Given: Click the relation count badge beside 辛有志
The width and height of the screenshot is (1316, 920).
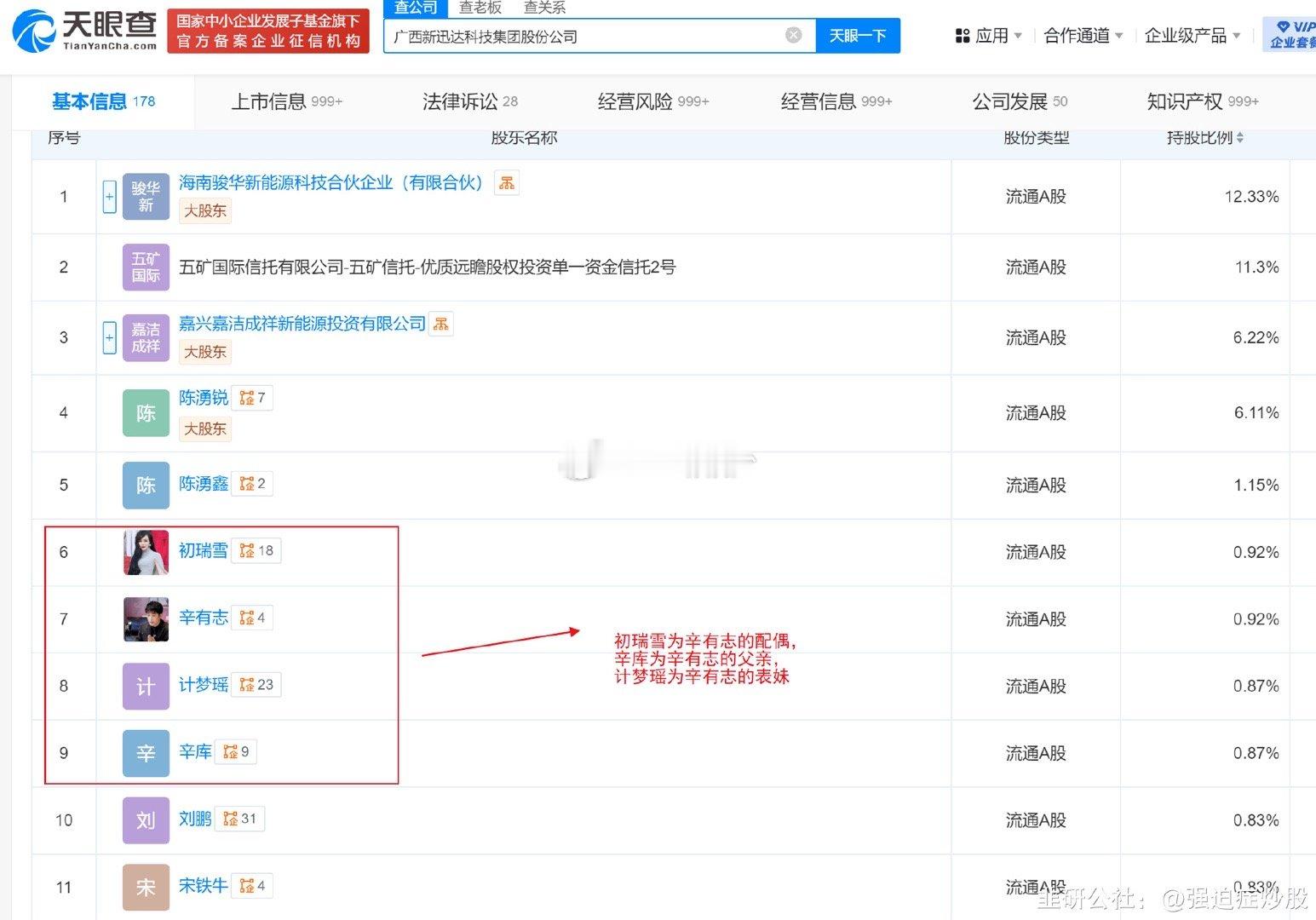Looking at the screenshot, I should point(253,618).
